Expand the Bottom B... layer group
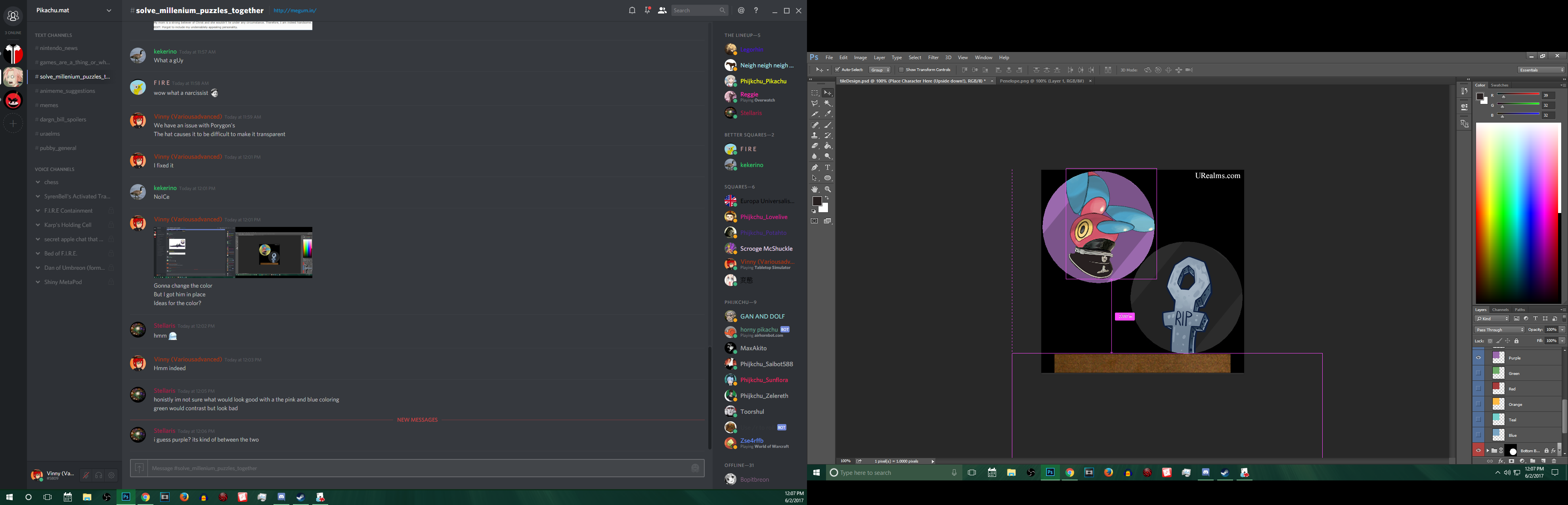 coord(1488,451)
